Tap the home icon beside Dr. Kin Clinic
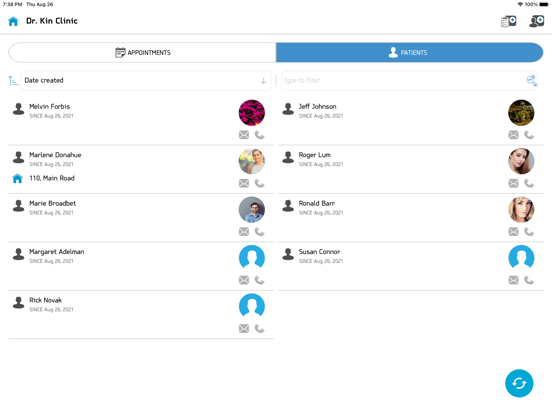 [13, 21]
